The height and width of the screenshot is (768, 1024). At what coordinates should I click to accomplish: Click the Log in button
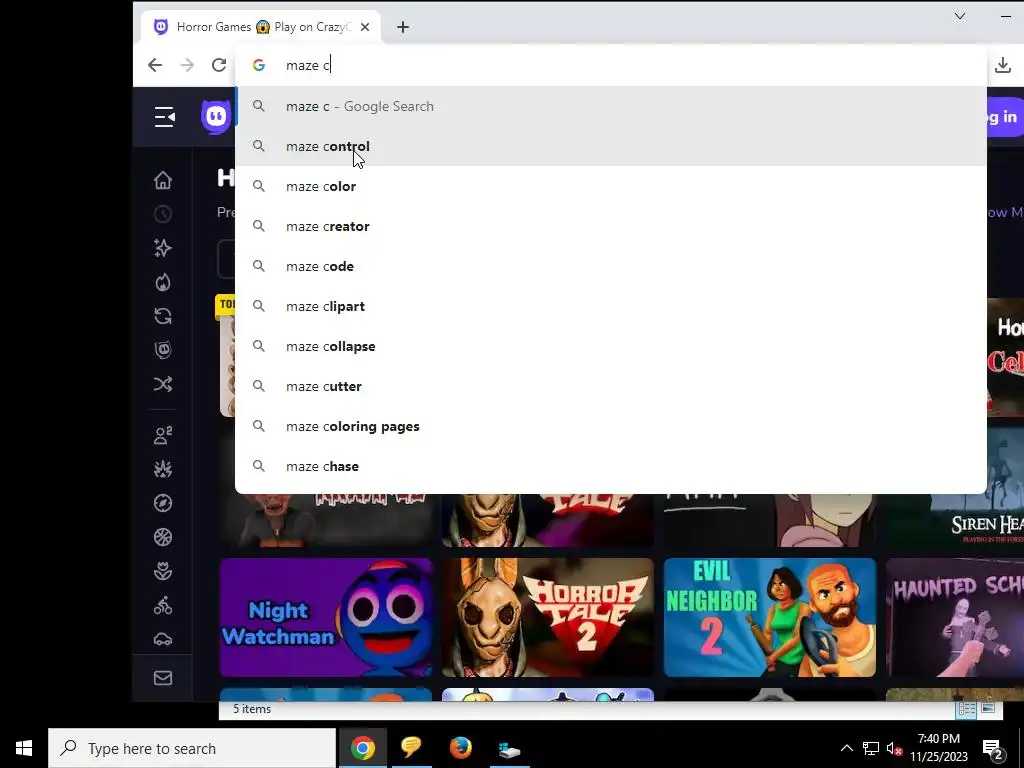pos(1004,117)
